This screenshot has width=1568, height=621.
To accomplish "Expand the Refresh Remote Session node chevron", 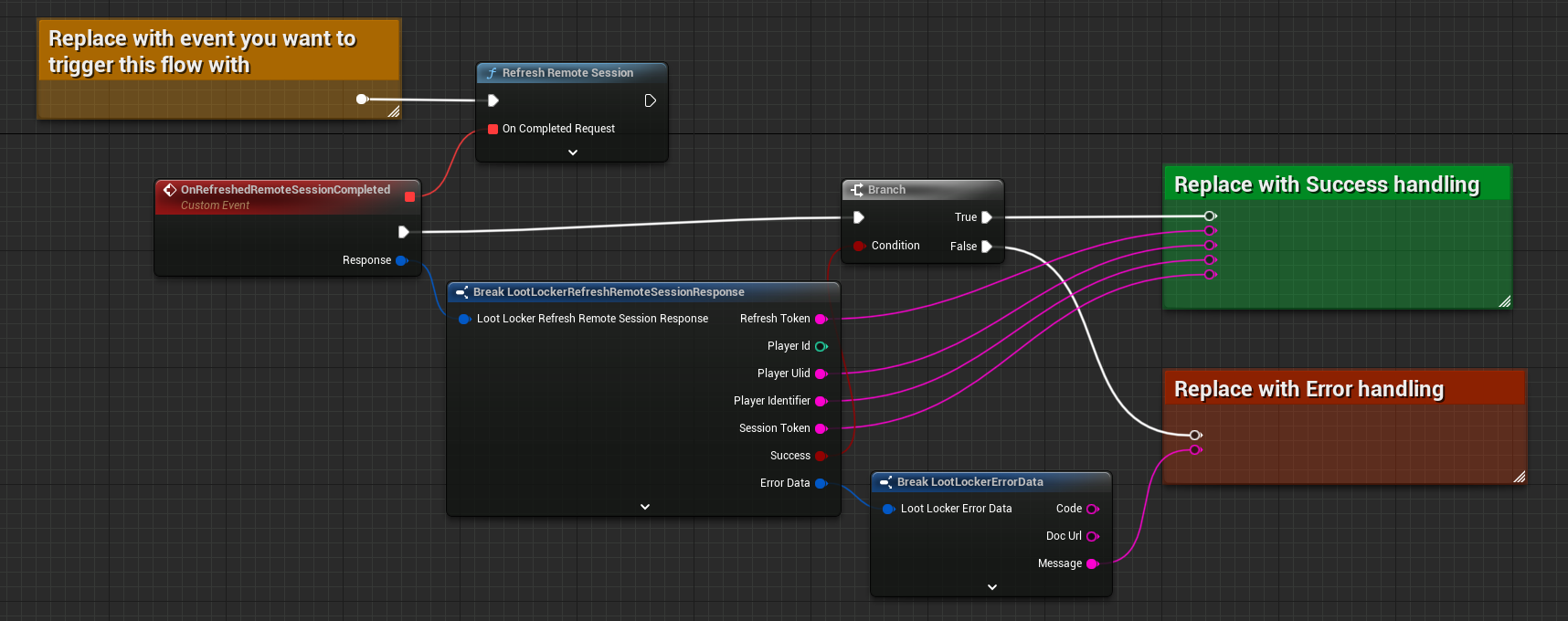I will (x=573, y=153).
